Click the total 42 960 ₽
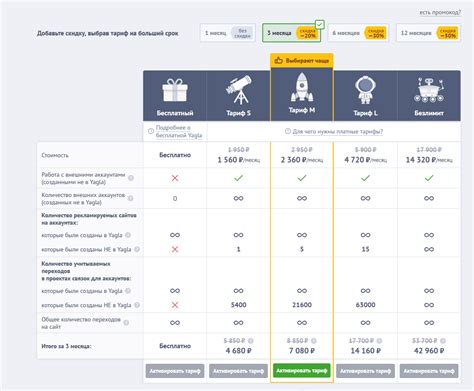474x391 pixels. click(429, 351)
